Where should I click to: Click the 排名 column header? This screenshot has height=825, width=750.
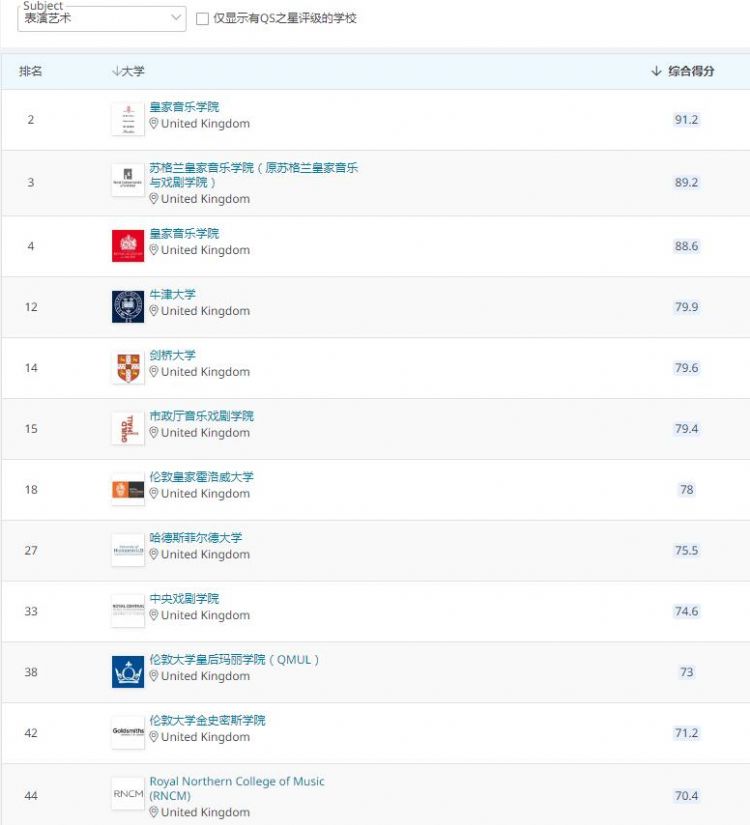(x=33, y=71)
